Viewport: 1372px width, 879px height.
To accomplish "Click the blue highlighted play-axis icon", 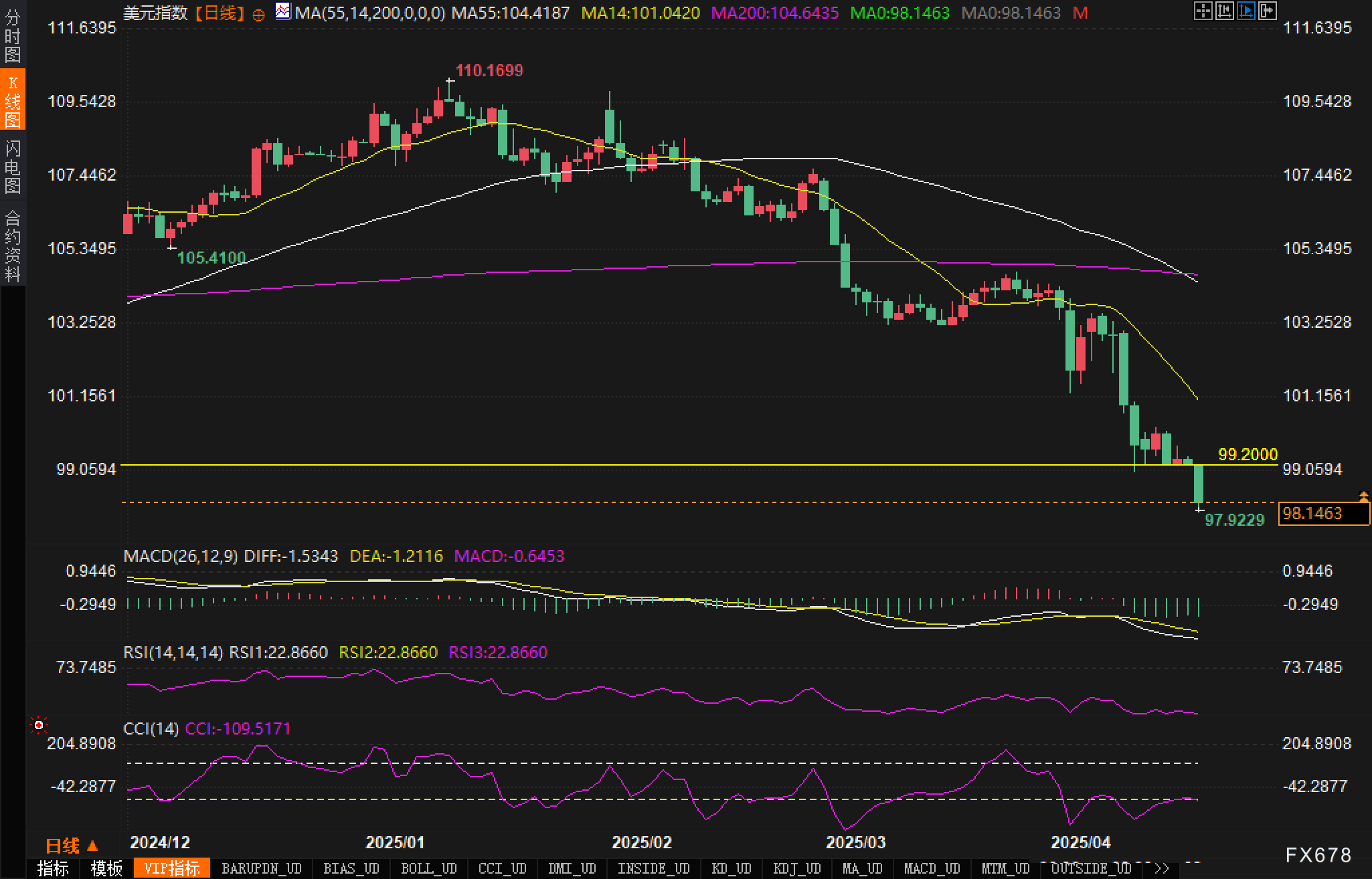I will [x=1246, y=11].
